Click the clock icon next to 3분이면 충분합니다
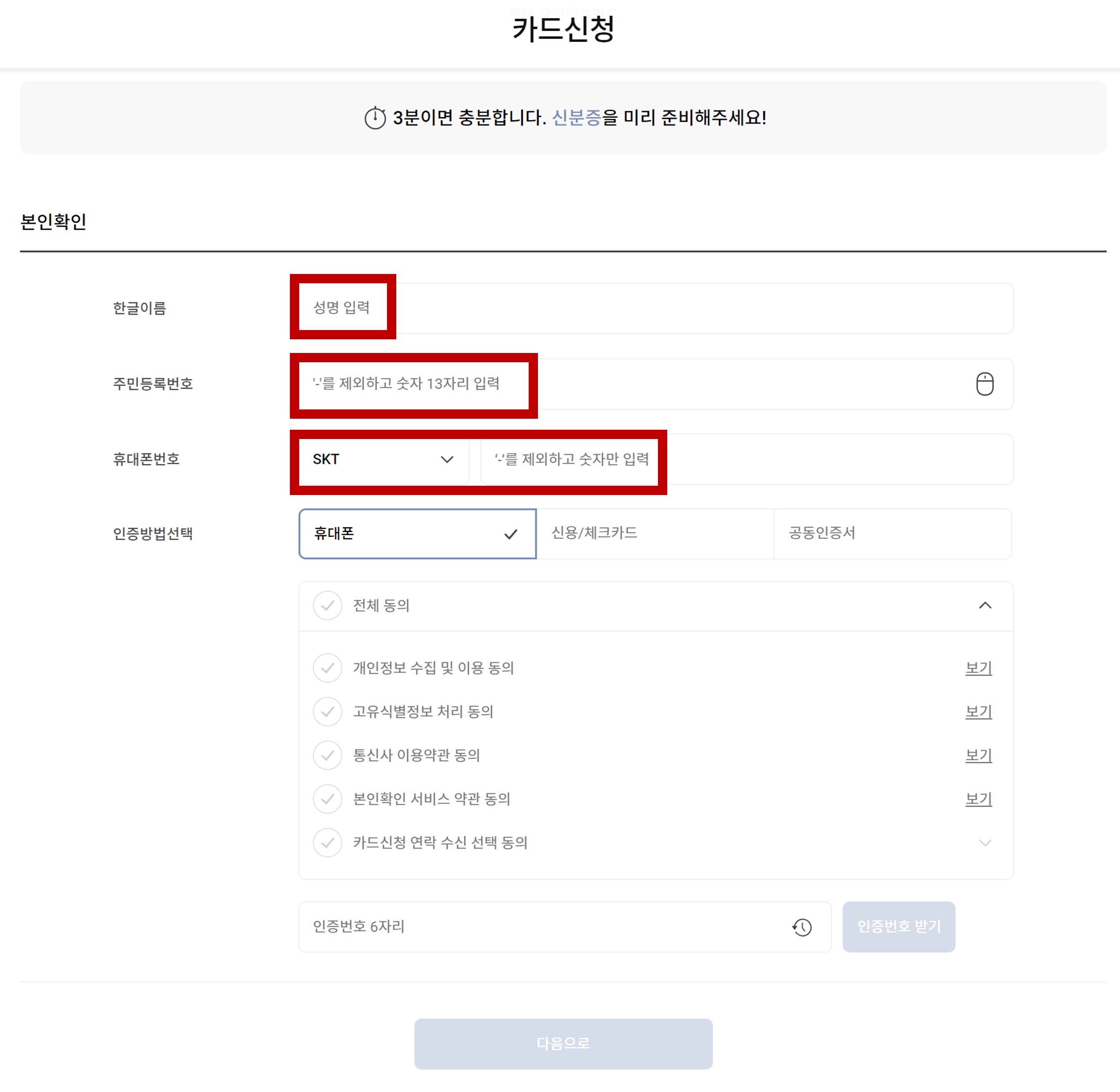The image size is (1120, 1092). tap(375, 117)
